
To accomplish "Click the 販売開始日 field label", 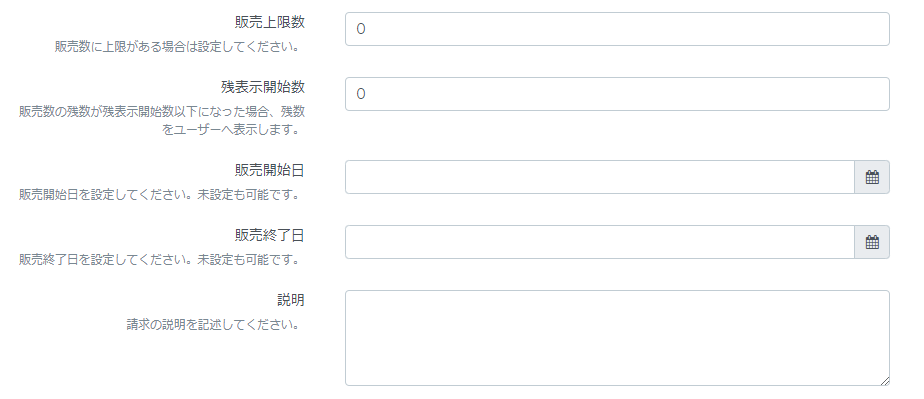I will tap(269, 170).
